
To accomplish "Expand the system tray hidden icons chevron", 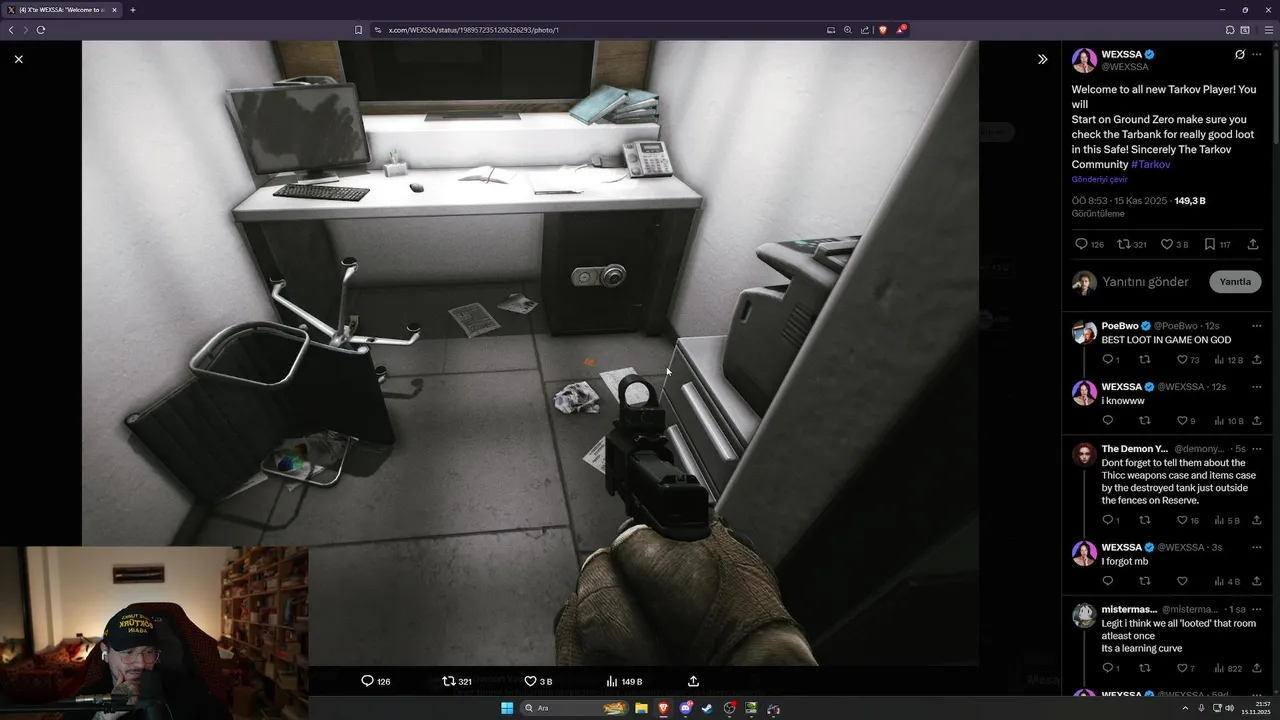I will [1183, 709].
